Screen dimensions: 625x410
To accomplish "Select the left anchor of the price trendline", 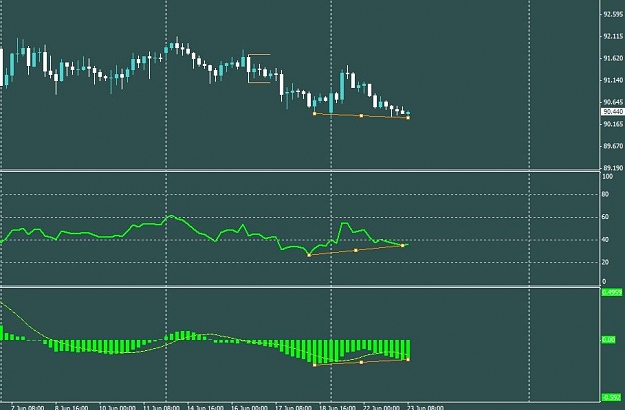I will coord(314,114).
